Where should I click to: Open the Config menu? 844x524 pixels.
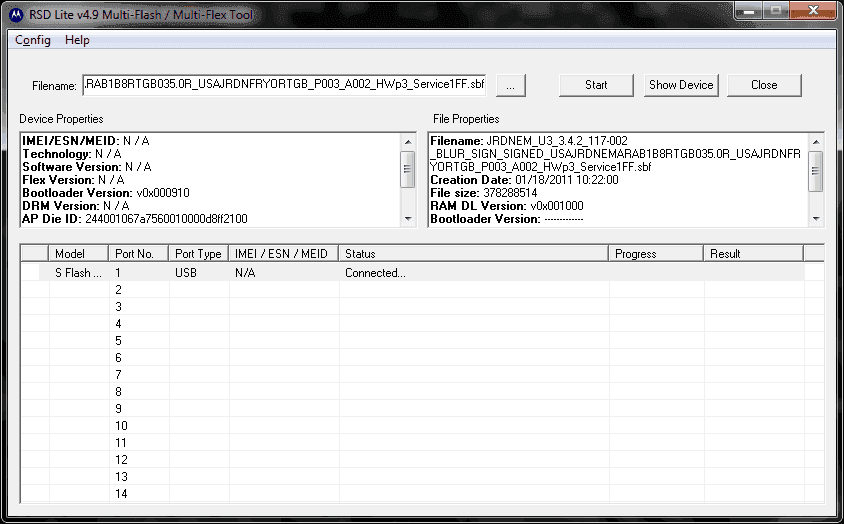33,40
